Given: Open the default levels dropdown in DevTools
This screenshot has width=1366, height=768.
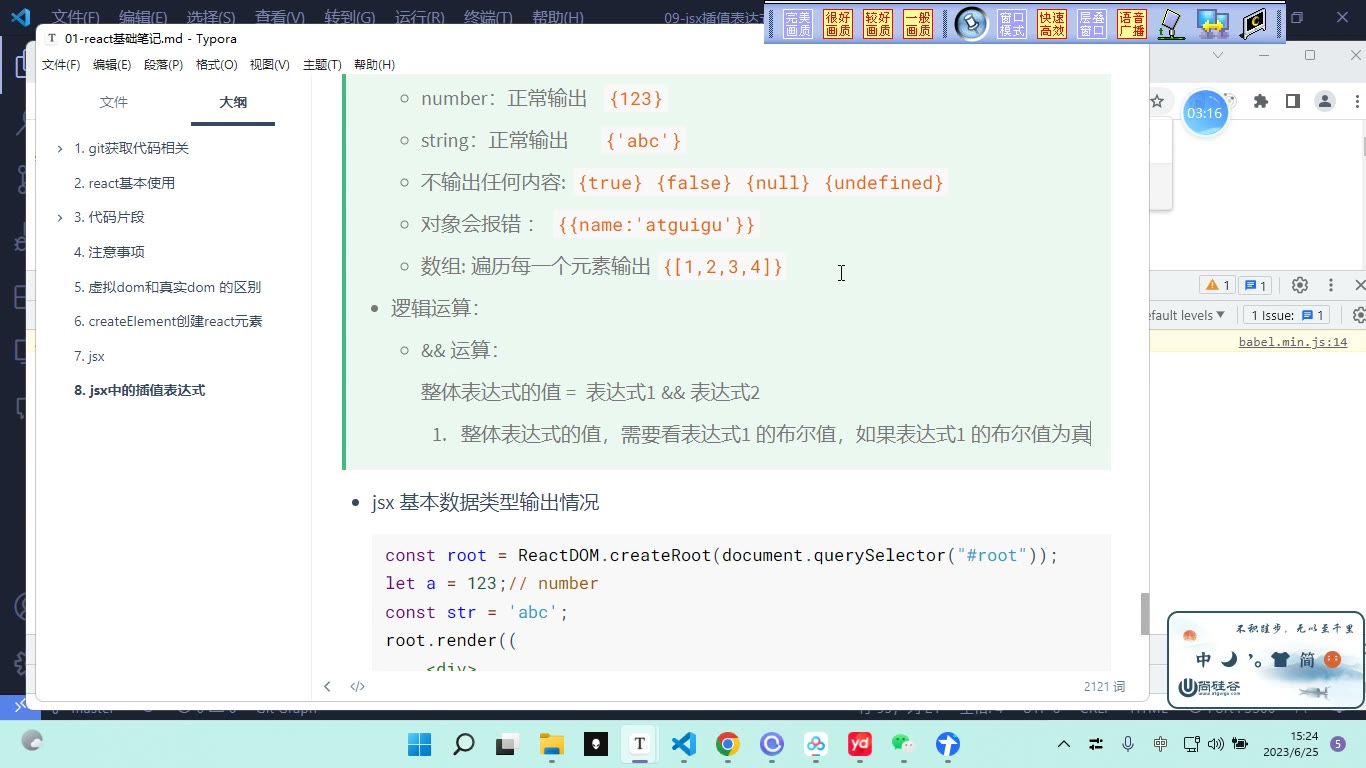Looking at the screenshot, I should (1187, 315).
